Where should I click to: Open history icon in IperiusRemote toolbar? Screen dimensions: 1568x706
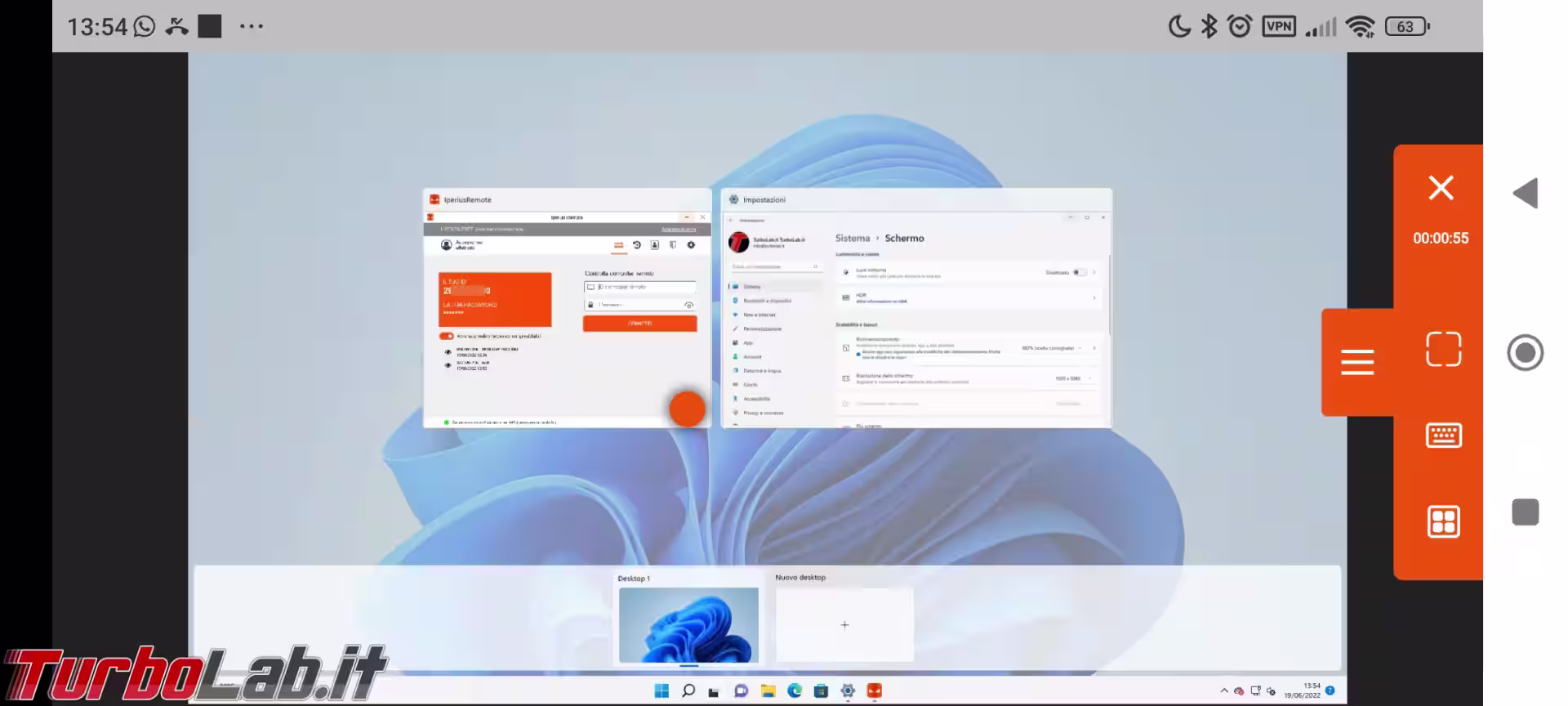pyautogui.click(x=637, y=245)
